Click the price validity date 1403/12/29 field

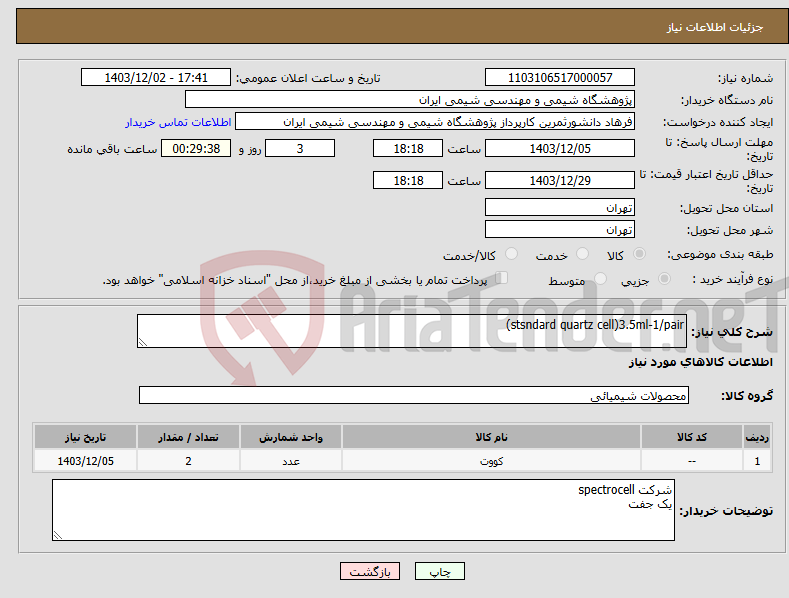point(560,180)
